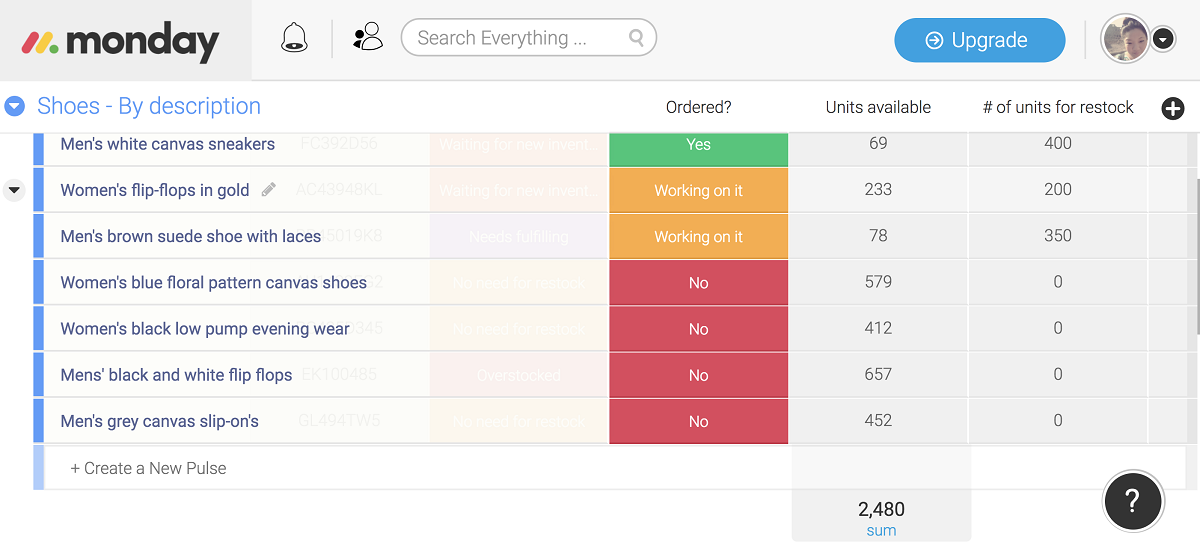Open the invite team members icon
Viewport: 1200px width, 545px height.
pyautogui.click(x=368, y=38)
